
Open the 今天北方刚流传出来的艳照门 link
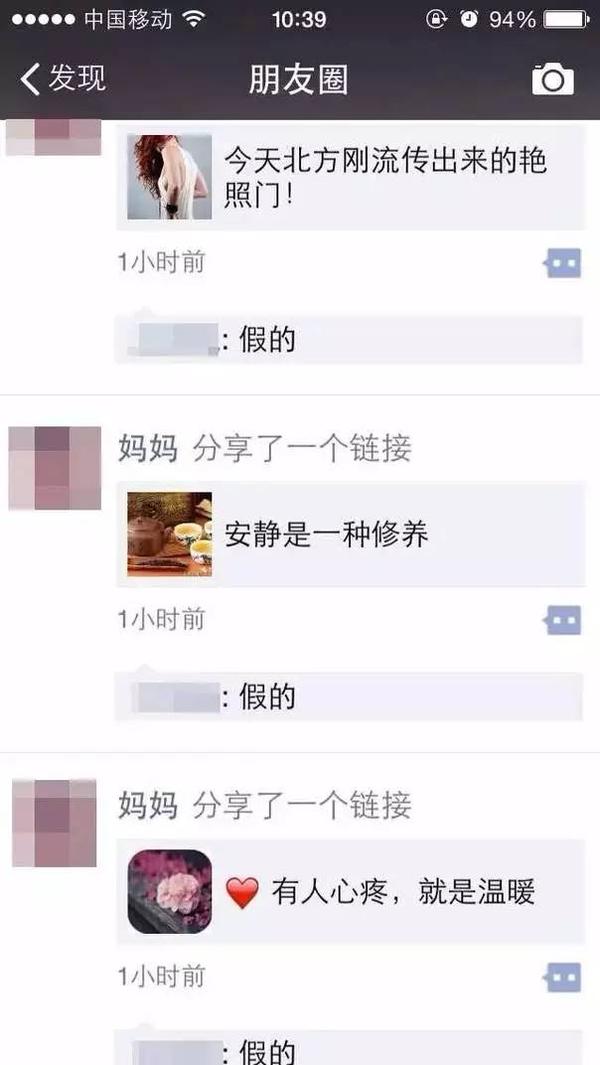coord(351,177)
